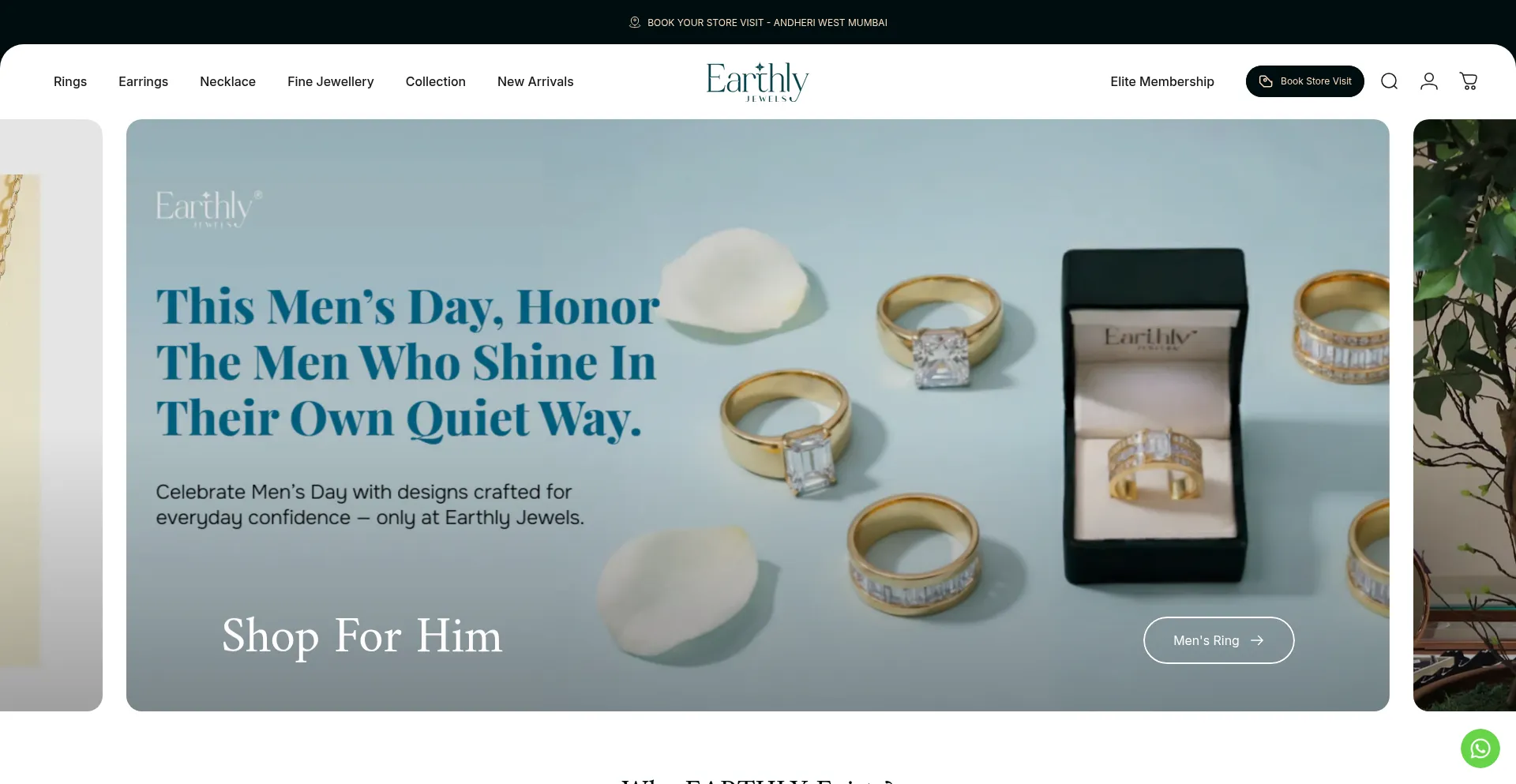Open the user account icon
Image resolution: width=1516 pixels, height=784 pixels.
tap(1429, 81)
